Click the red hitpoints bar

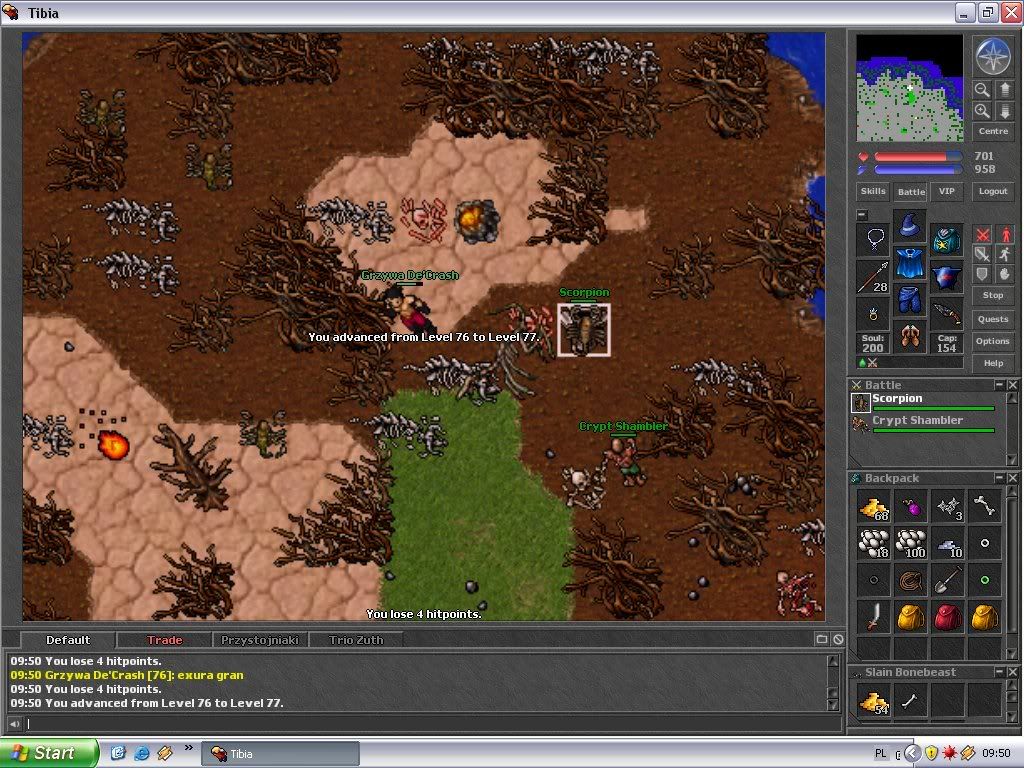point(918,157)
